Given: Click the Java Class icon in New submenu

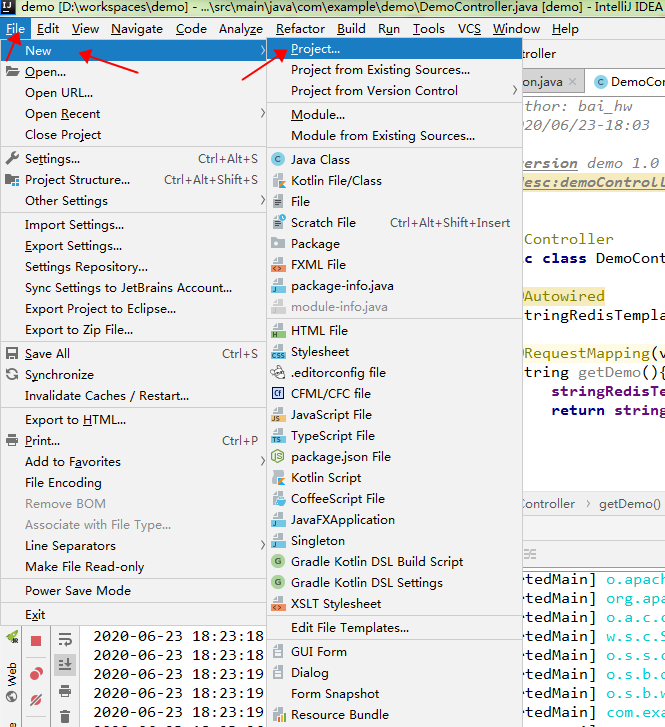Looking at the screenshot, I should (278, 159).
